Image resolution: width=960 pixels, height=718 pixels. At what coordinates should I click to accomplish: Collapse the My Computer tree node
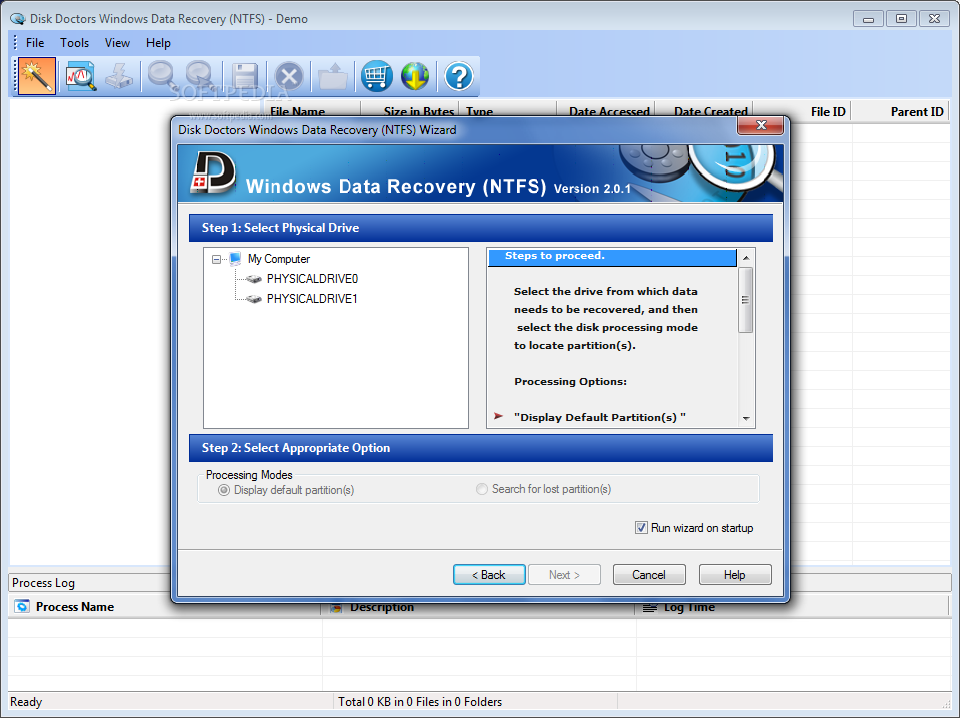[x=217, y=260]
